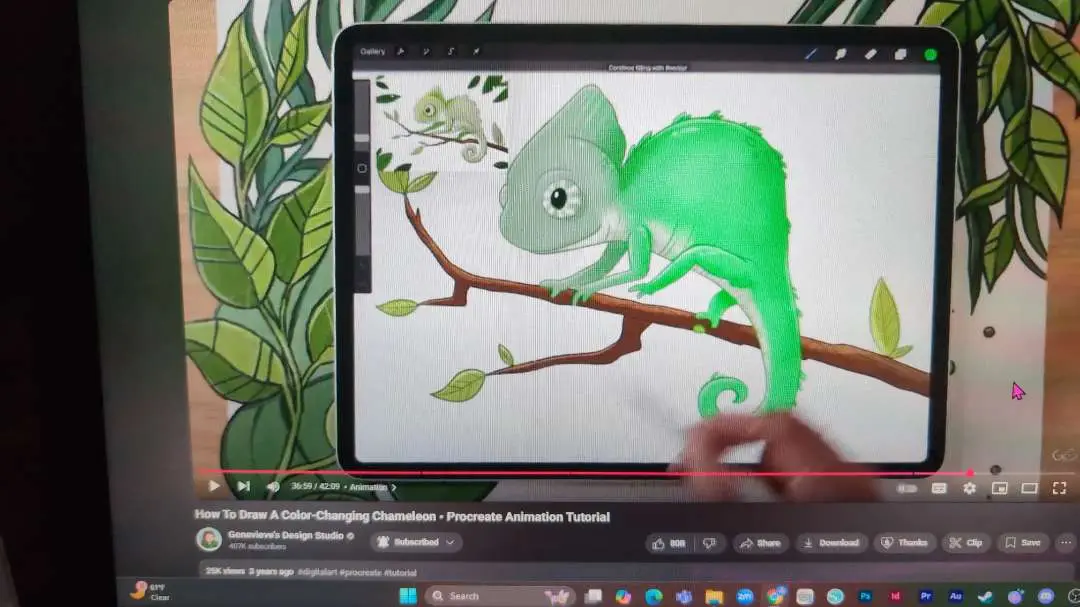Skip to next video
The image size is (1080, 607).
244,486
